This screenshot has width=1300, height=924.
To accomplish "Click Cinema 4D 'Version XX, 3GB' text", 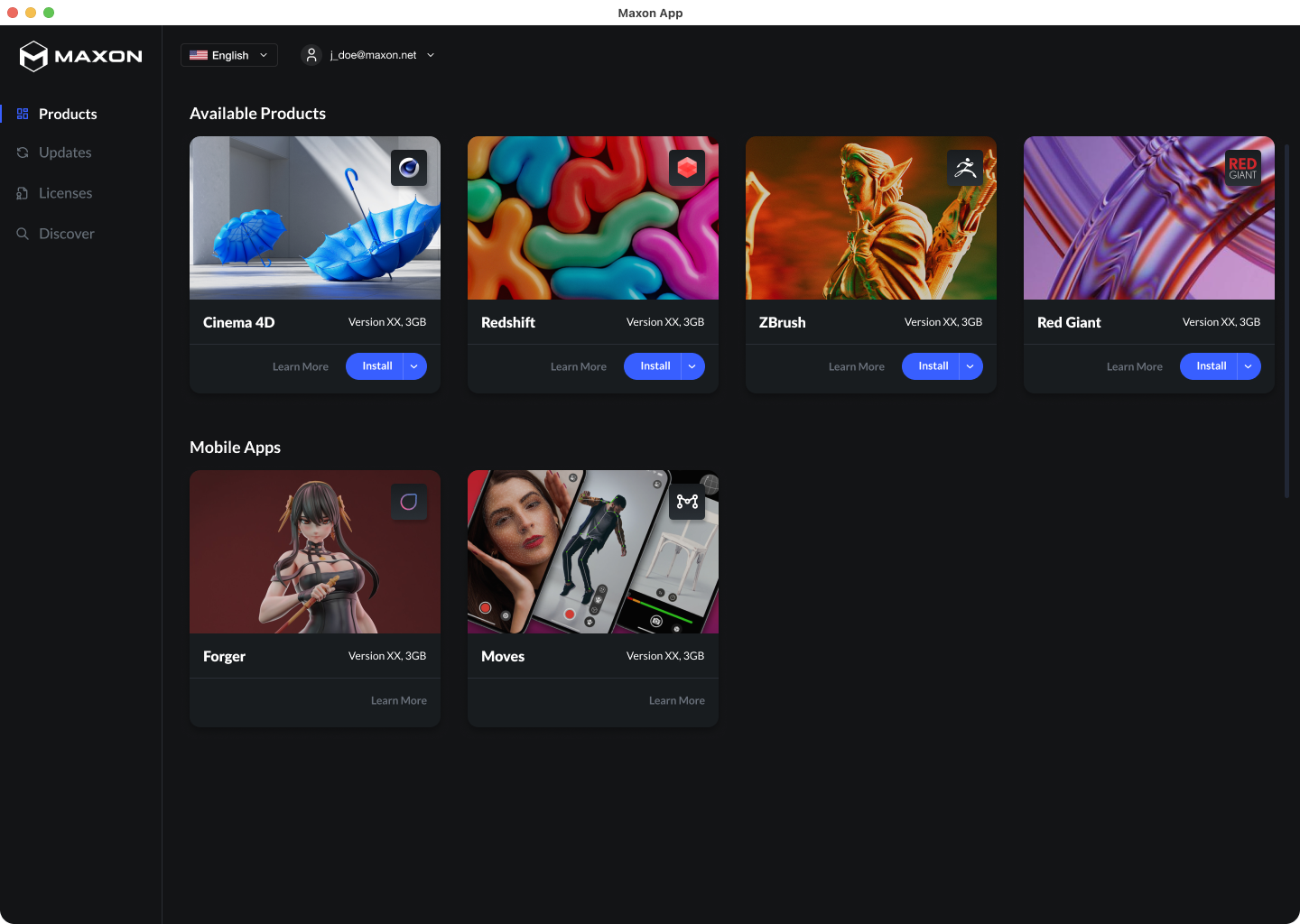I will click(x=387, y=322).
